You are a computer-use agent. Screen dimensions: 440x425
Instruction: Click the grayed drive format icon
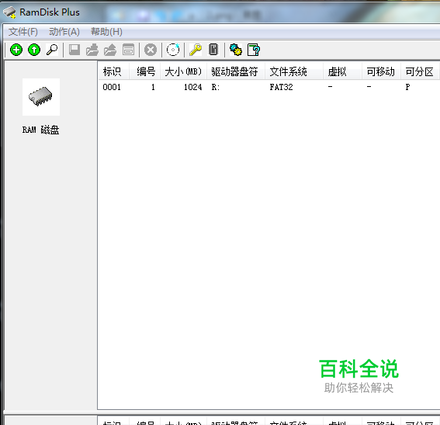128,50
